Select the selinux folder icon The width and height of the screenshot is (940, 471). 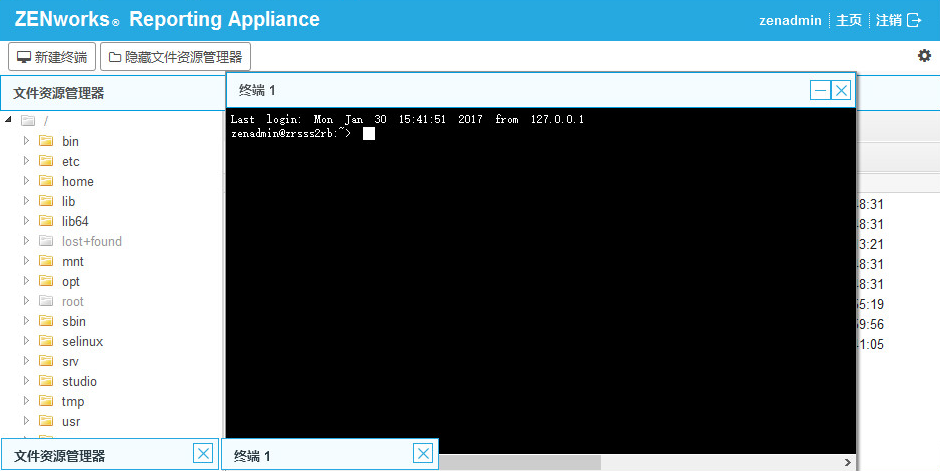tap(46, 341)
